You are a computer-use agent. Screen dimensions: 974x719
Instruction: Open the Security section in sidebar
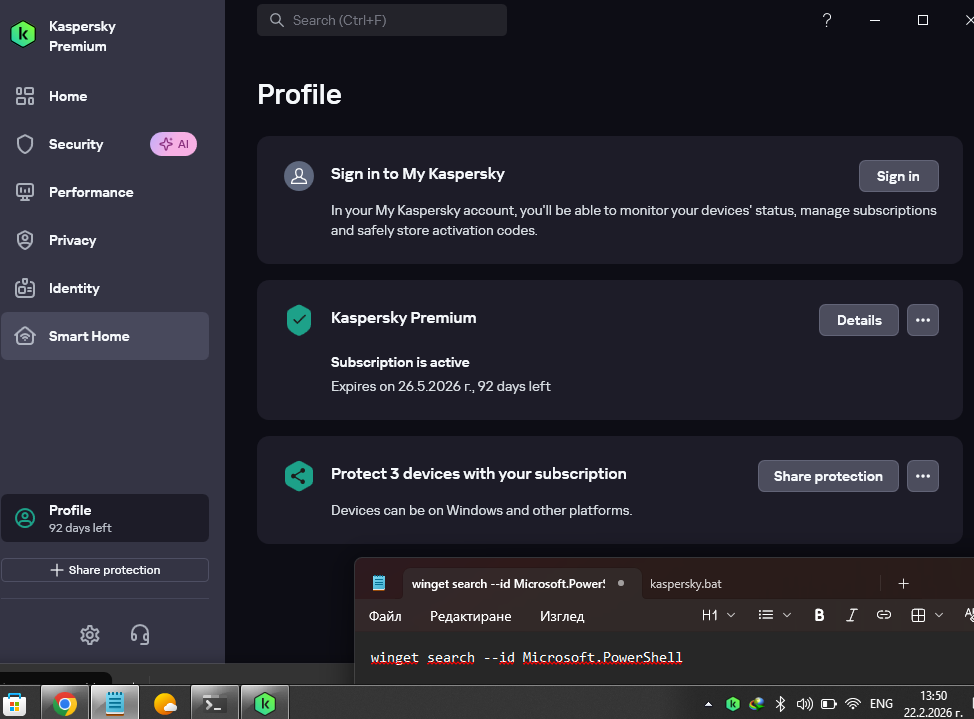[x=76, y=144]
